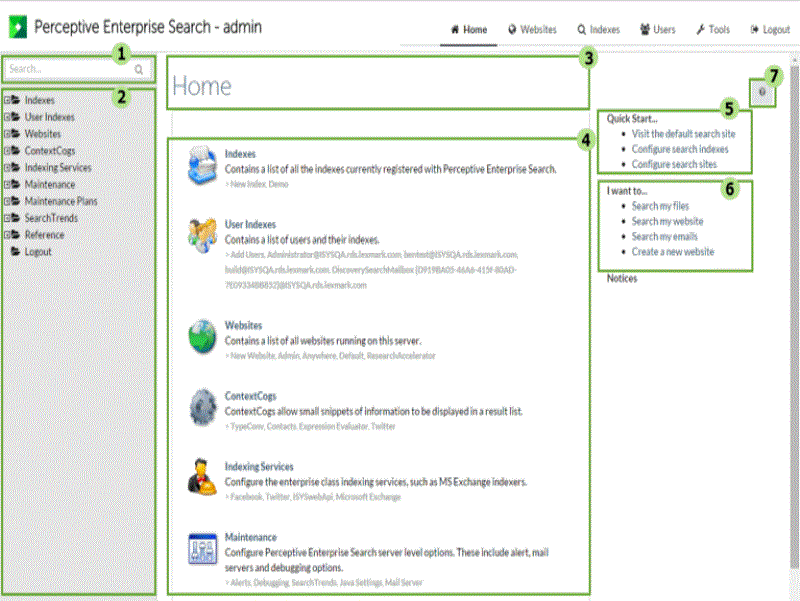This screenshot has width=800, height=601.
Task: Click the help icon above Quick Start
Action: click(x=762, y=92)
